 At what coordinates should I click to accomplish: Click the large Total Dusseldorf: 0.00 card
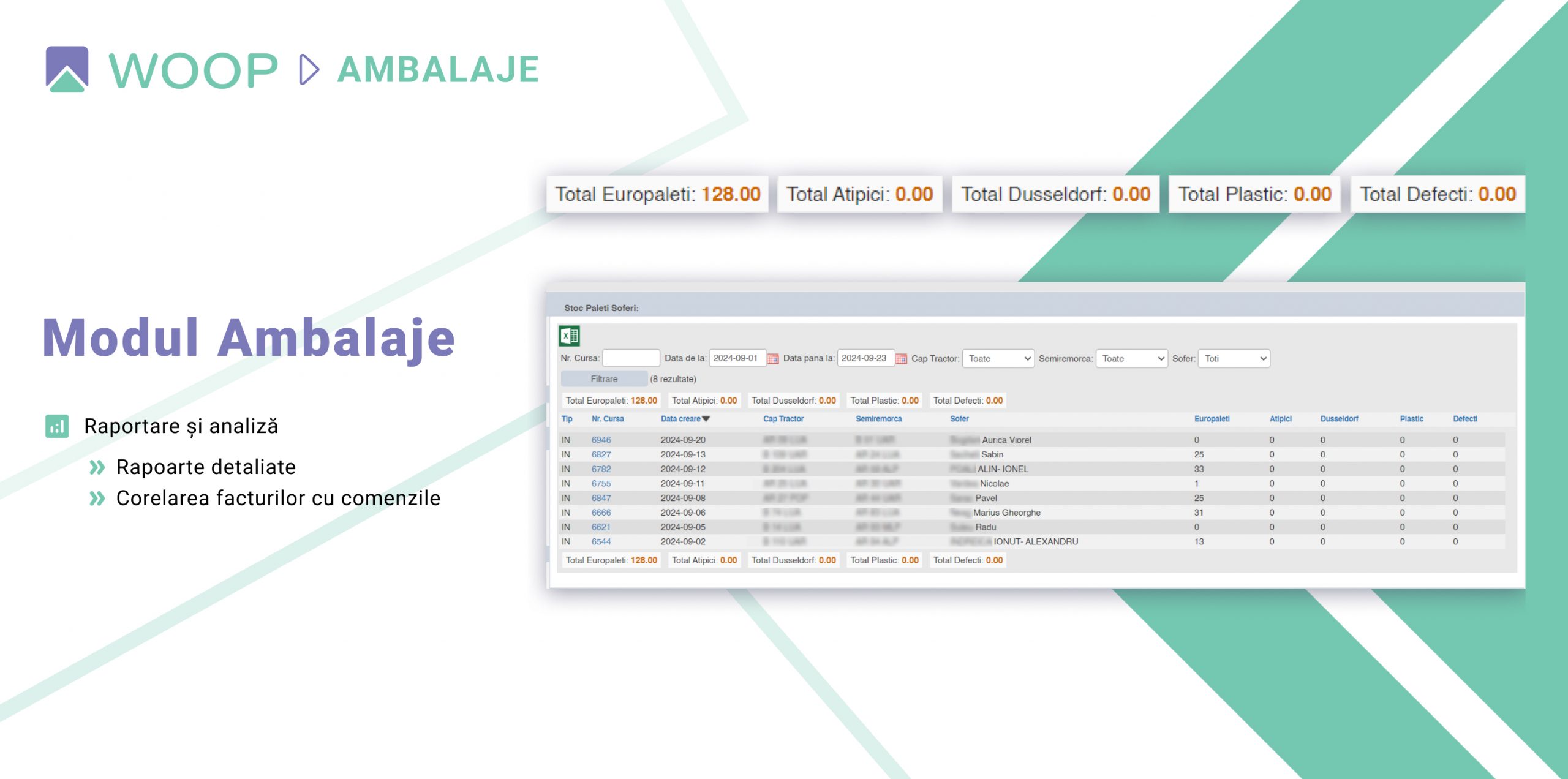click(1055, 194)
